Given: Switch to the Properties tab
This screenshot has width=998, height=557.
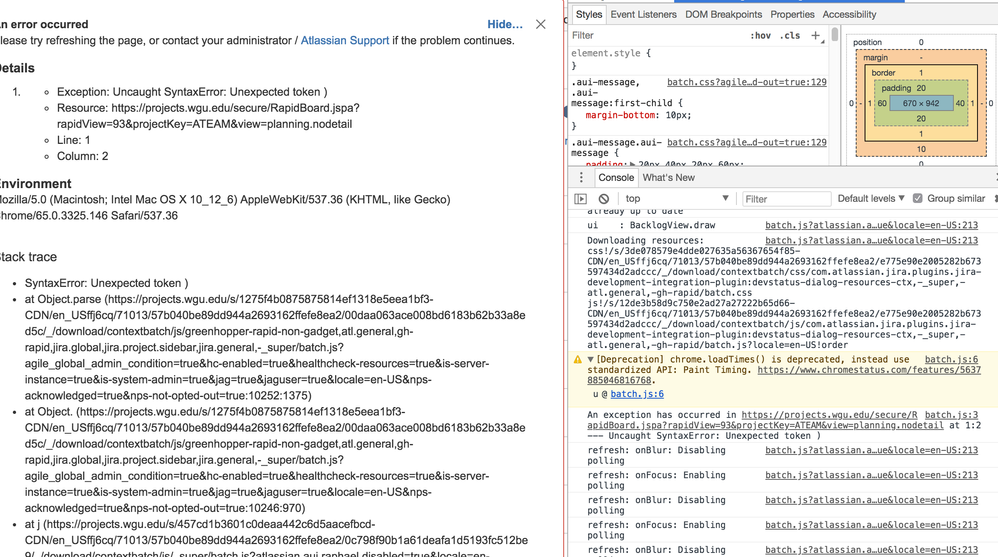Looking at the screenshot, I should coord(792,14).
